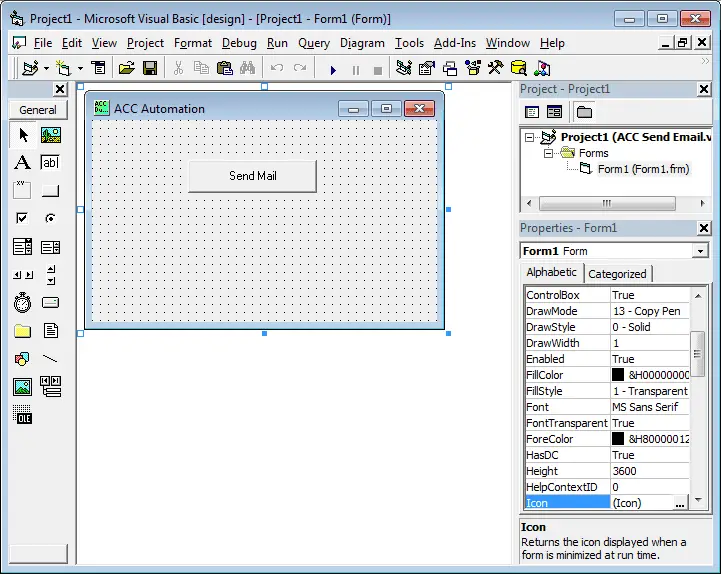Open the Object Browser toolbar icon

(473, 69)
